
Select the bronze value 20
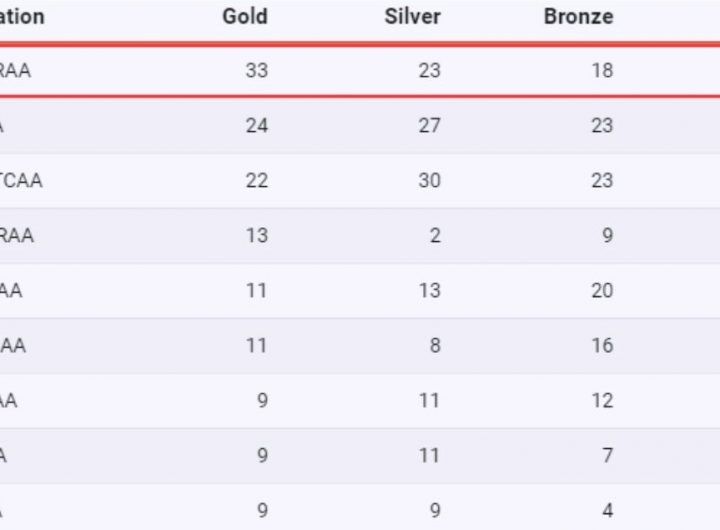point(602,290)
